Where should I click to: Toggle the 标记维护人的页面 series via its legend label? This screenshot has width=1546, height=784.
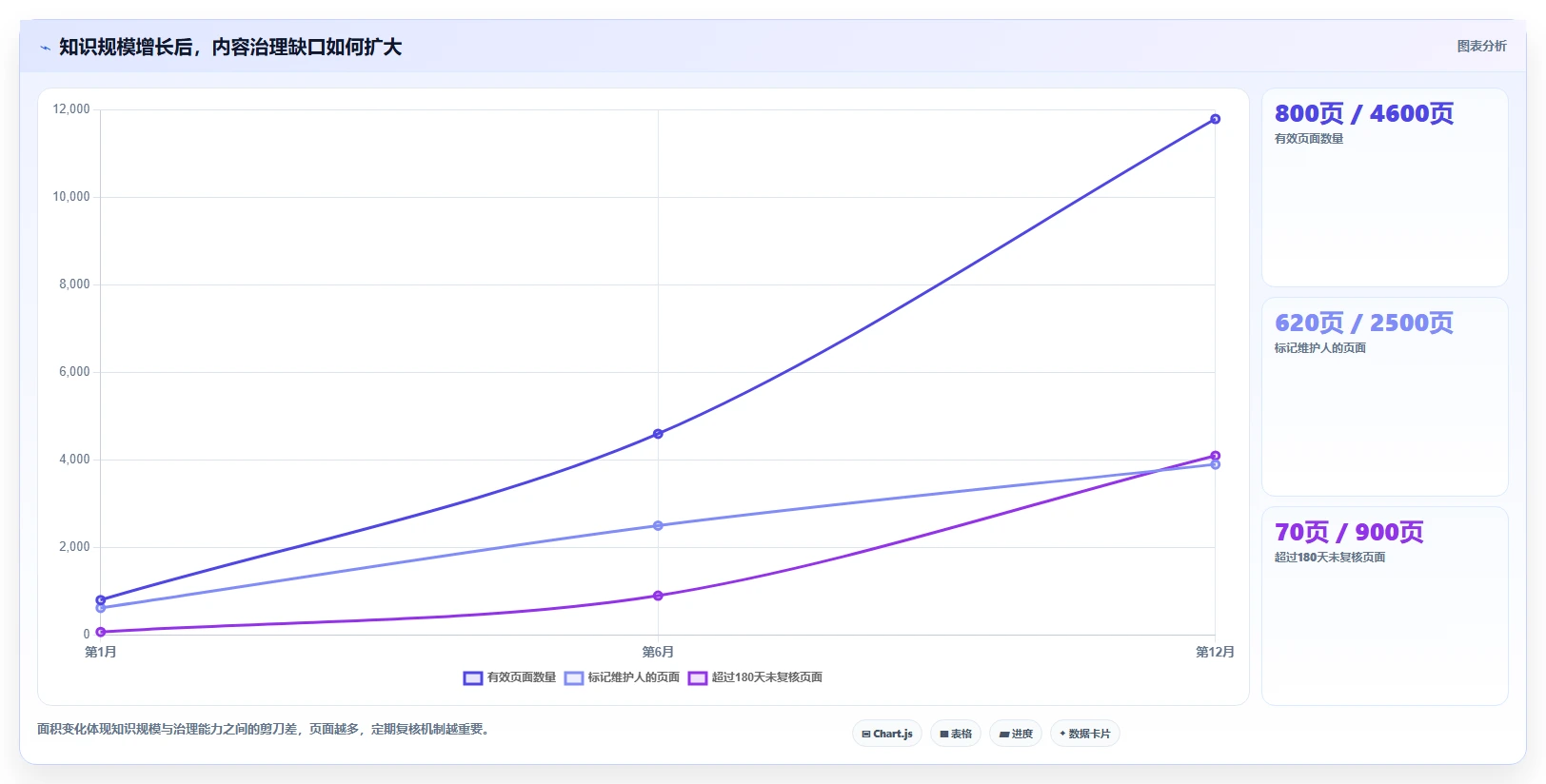pos(634,677)
